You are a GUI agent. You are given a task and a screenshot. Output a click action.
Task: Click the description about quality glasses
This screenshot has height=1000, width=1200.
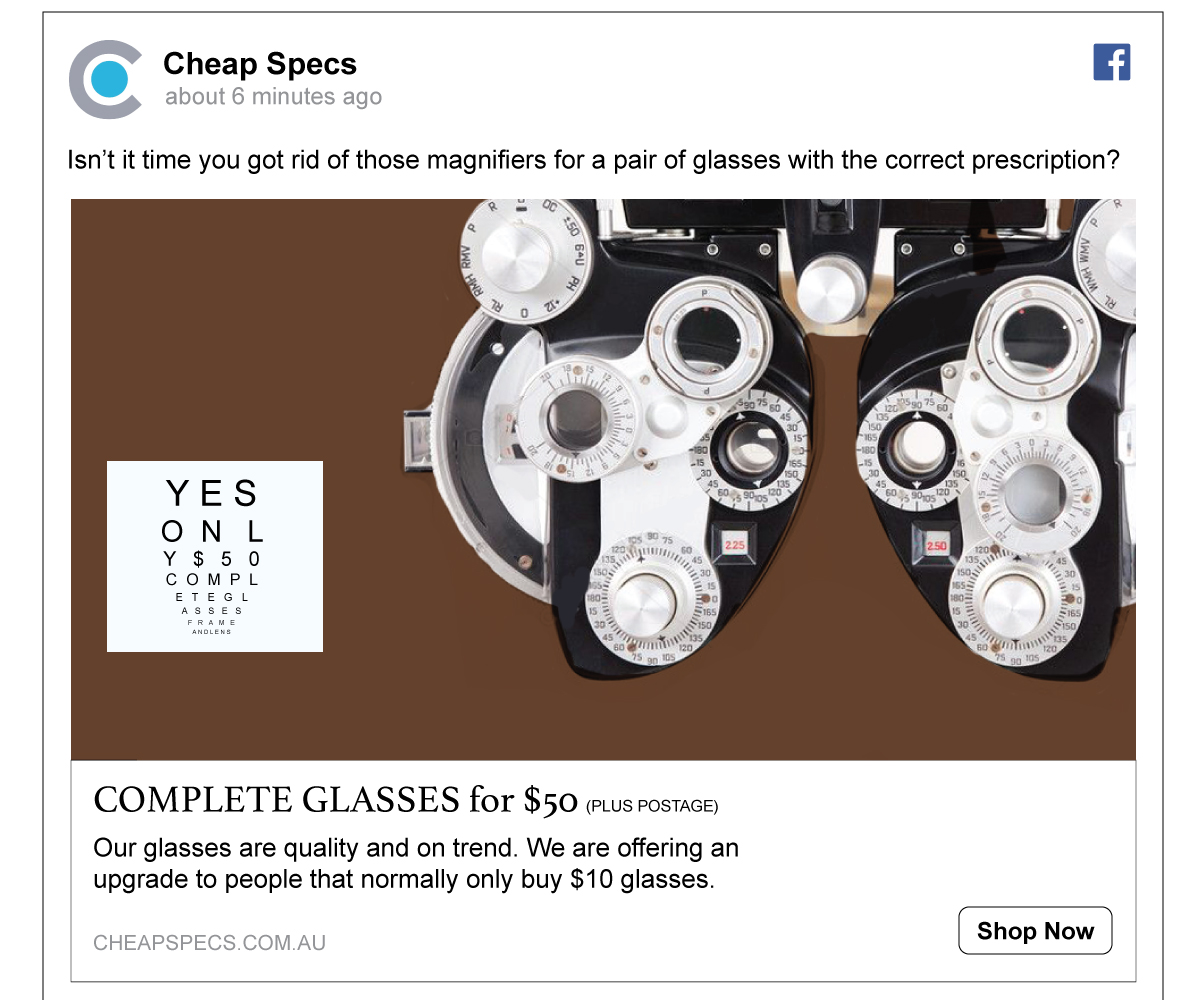(415, 864)
